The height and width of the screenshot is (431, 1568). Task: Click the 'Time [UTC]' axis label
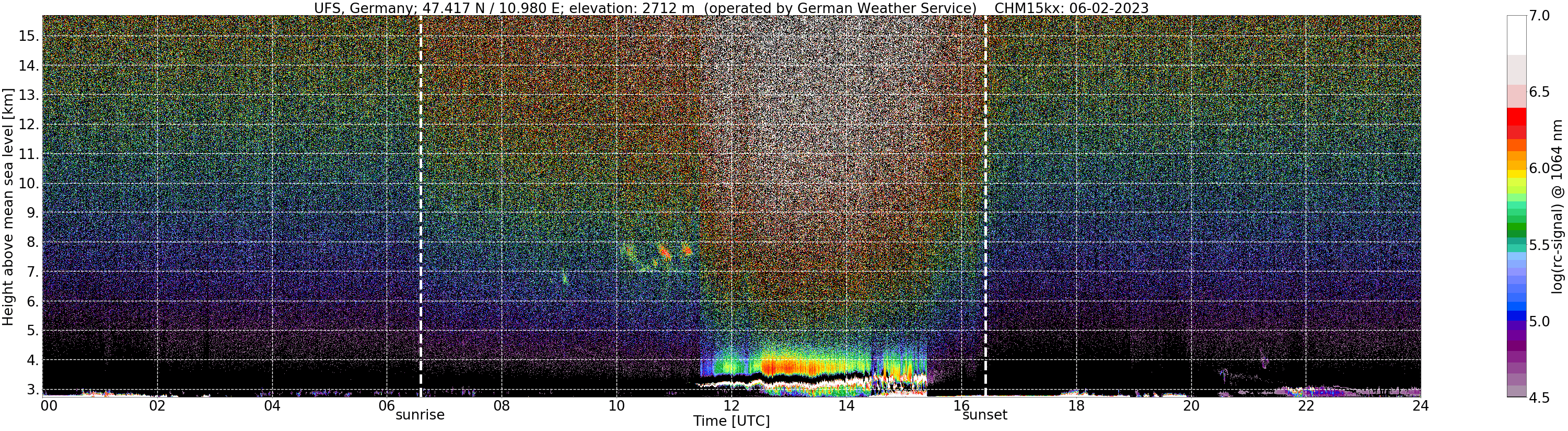[x=731, y=421]
